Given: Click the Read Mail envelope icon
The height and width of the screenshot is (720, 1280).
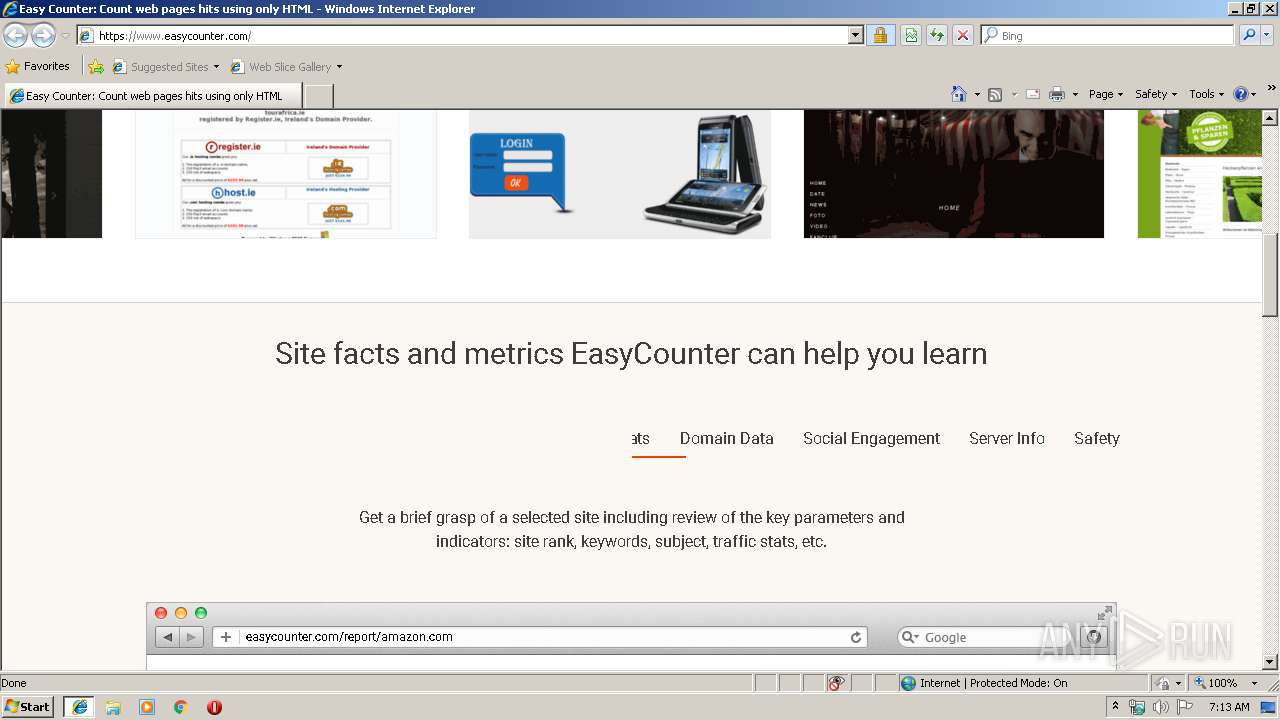Looking at the screenshot, I should (1033, 94).
